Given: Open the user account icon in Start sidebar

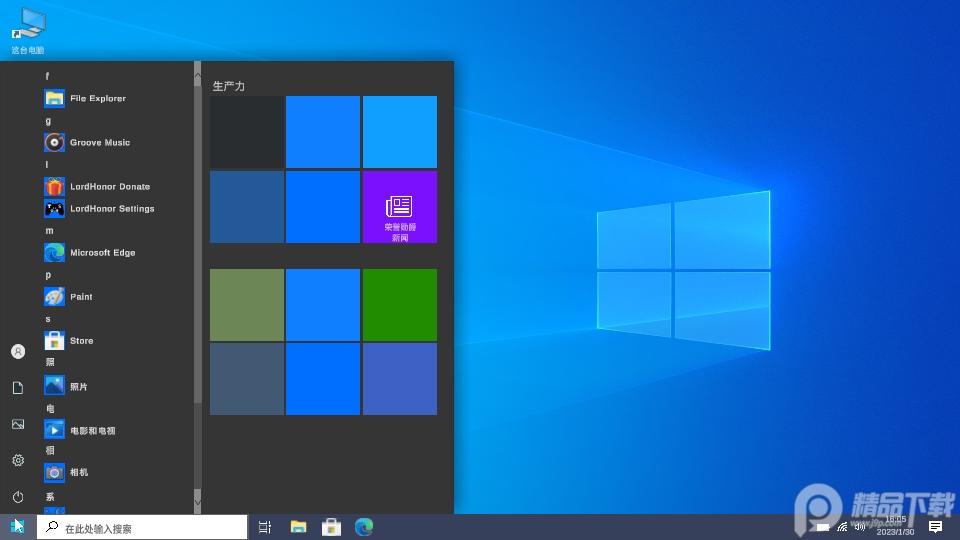Looking at the screenshot, I should pos(18,352).
